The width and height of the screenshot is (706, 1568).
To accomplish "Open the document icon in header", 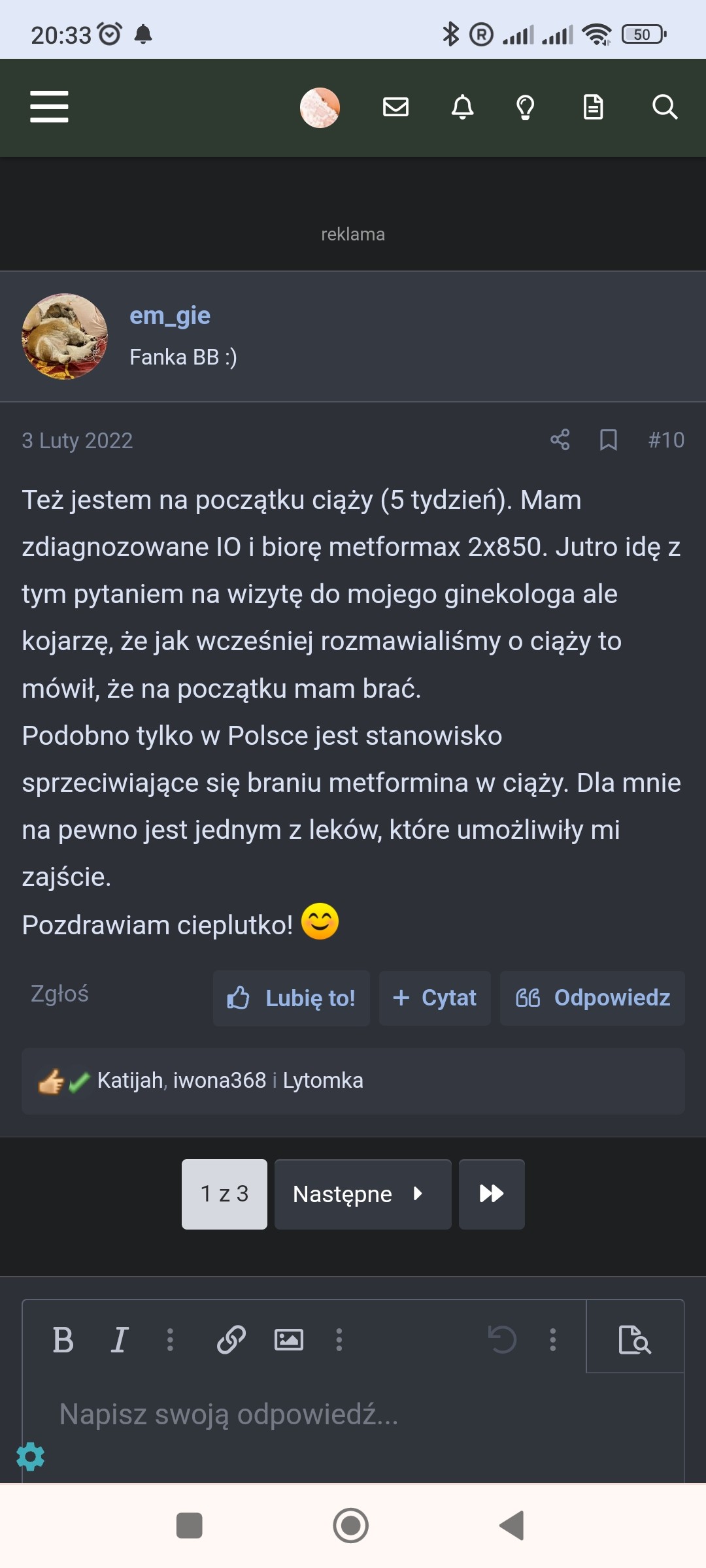I will point(593,106).
